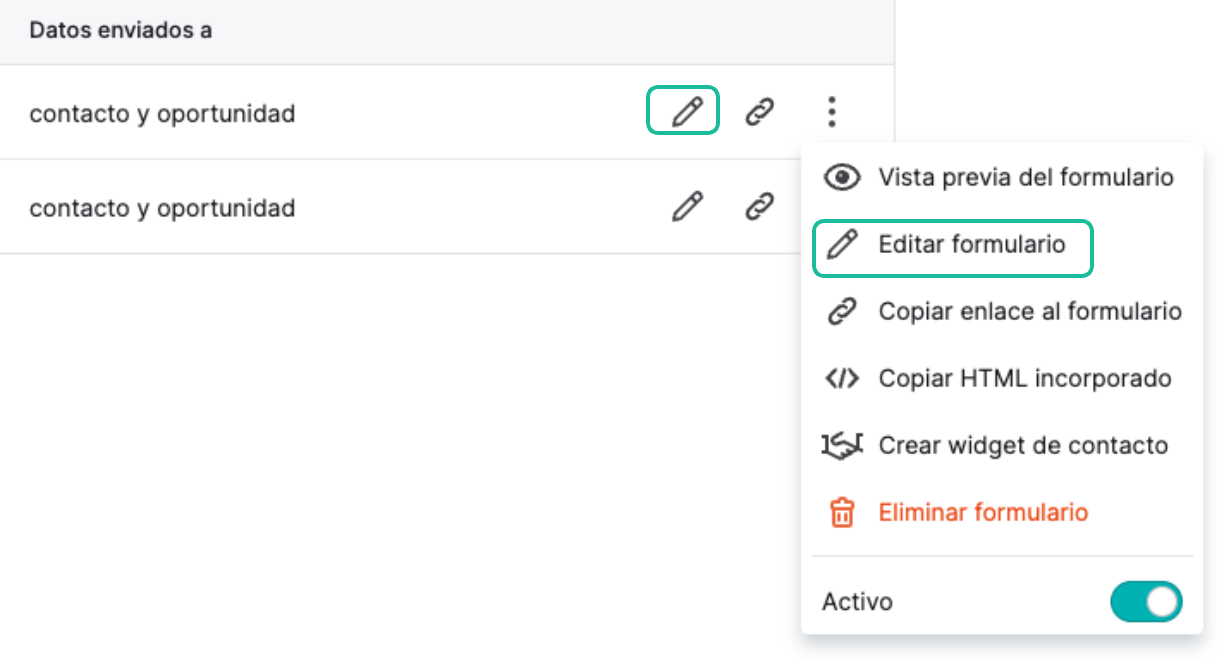Click the red trash icon in the menu
This screenshot has width=1224, height=660.
[842, 513]
